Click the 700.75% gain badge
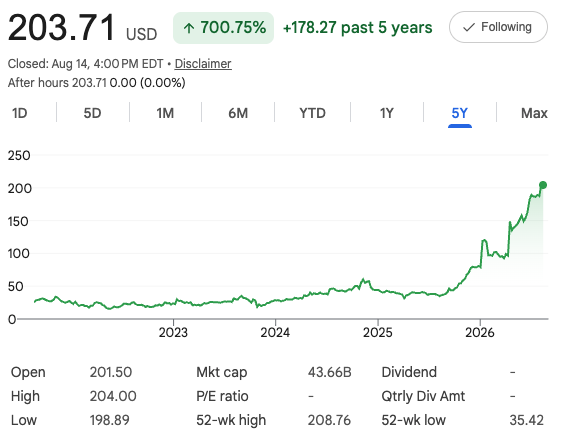The height and width of the screenshot is (439, 561). click(223, 28)
